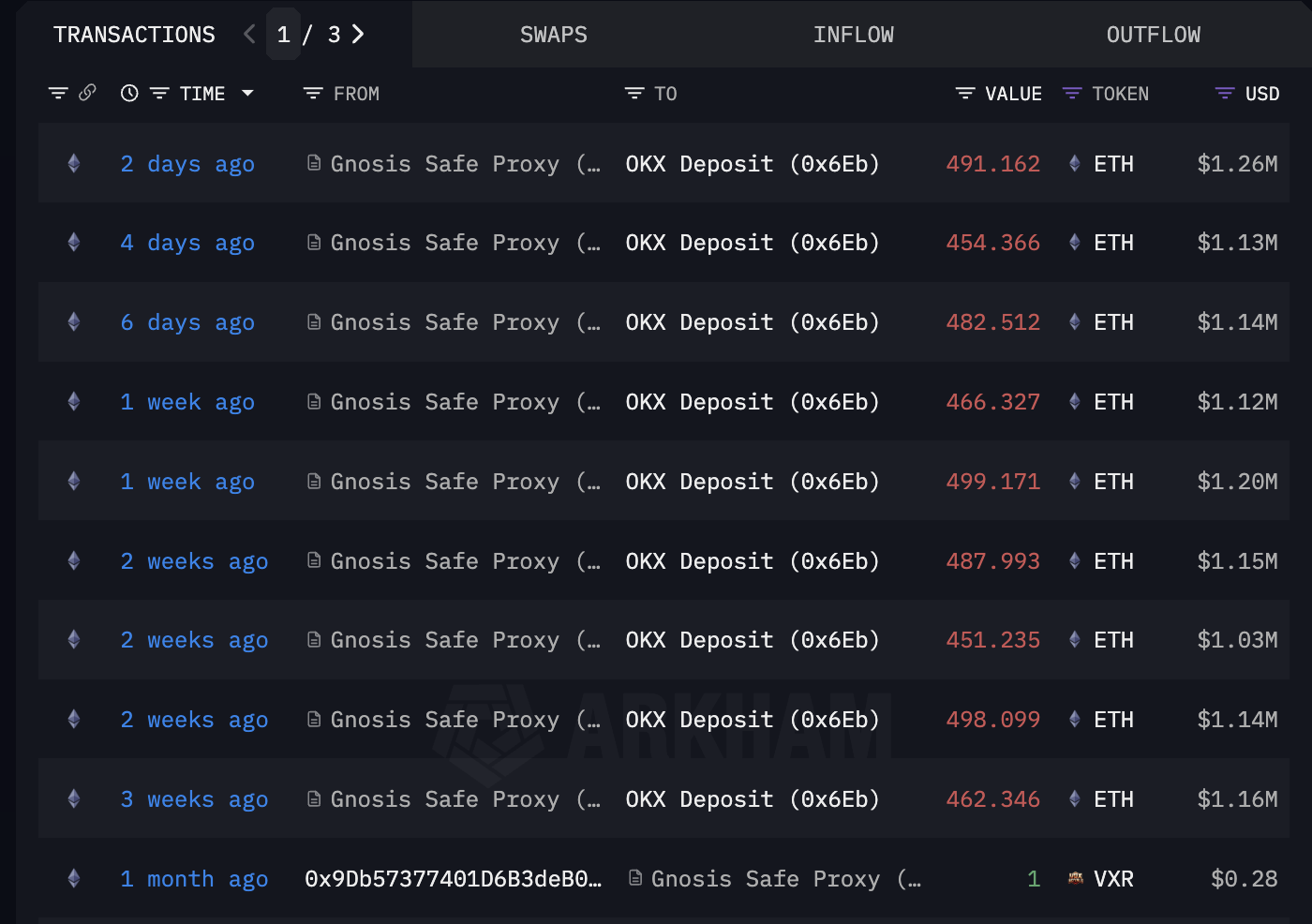Open the '2 days ago' transaction link
Screen dimensions: 1312x924
[x=187, y=164]
